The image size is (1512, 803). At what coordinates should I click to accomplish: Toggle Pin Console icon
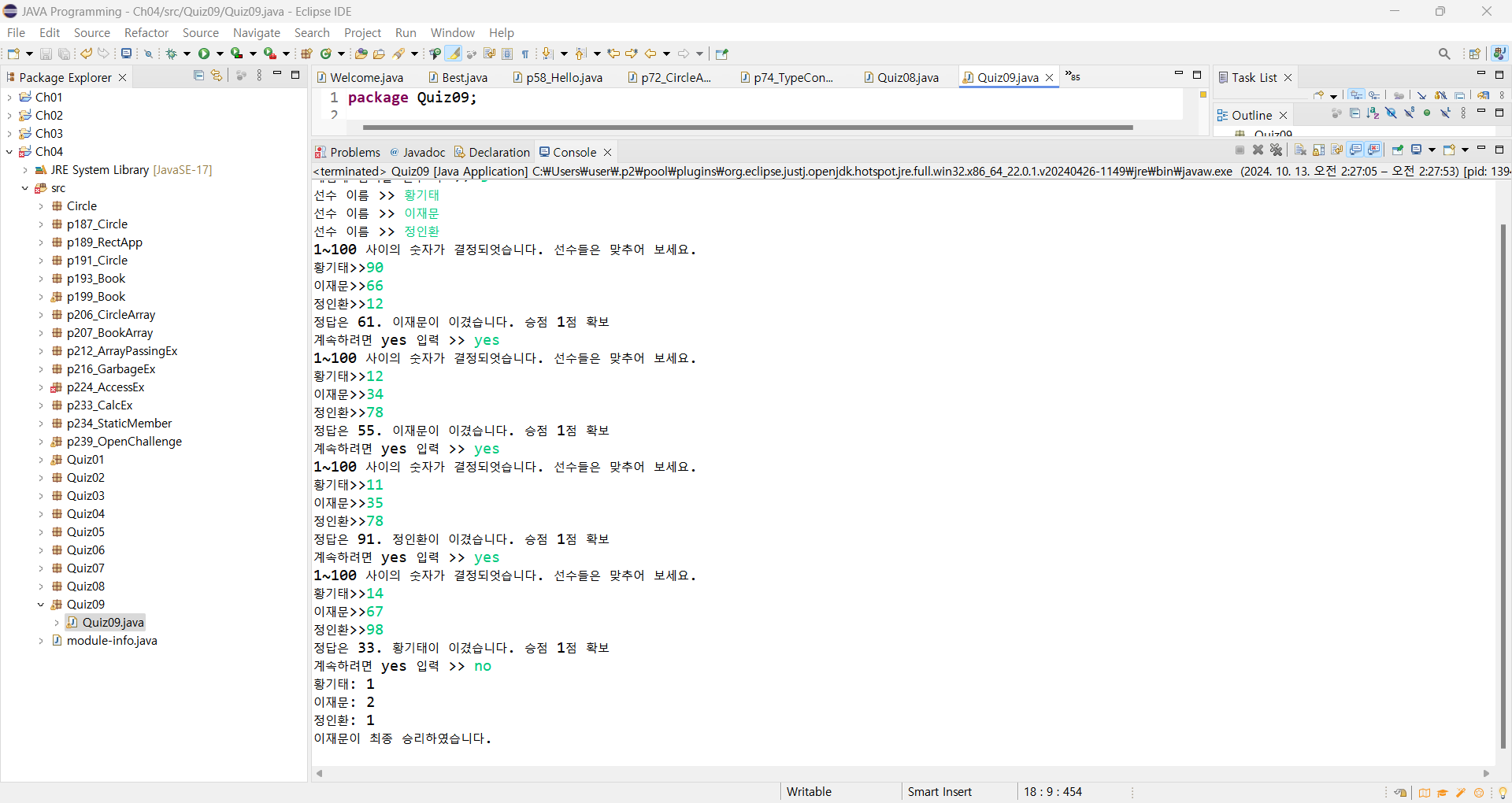1398,150
